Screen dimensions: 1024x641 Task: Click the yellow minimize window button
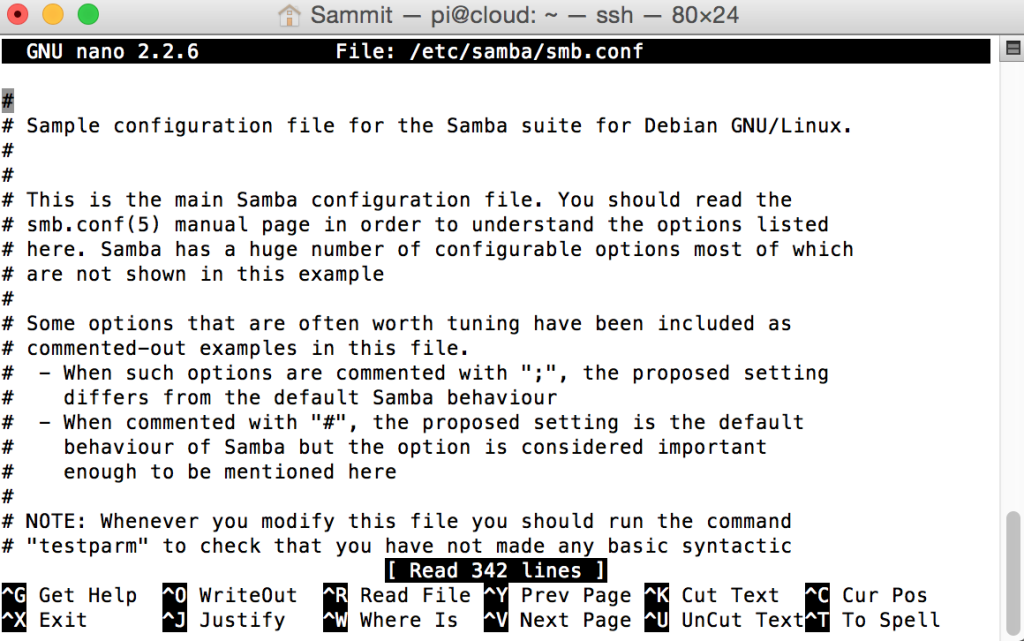point(53,14)
